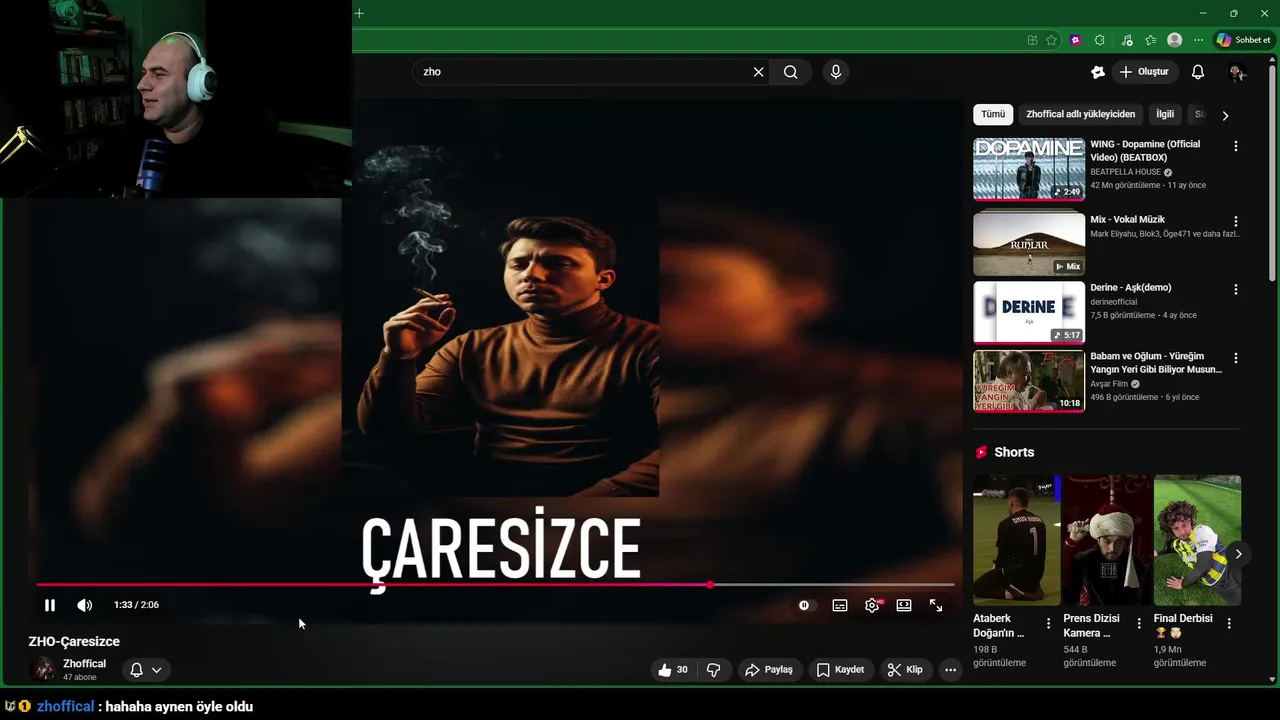This screenshot has height=720, width=1280.
Task: Open the Zhoffical channel name link
Action: click(x=84, y=664)
